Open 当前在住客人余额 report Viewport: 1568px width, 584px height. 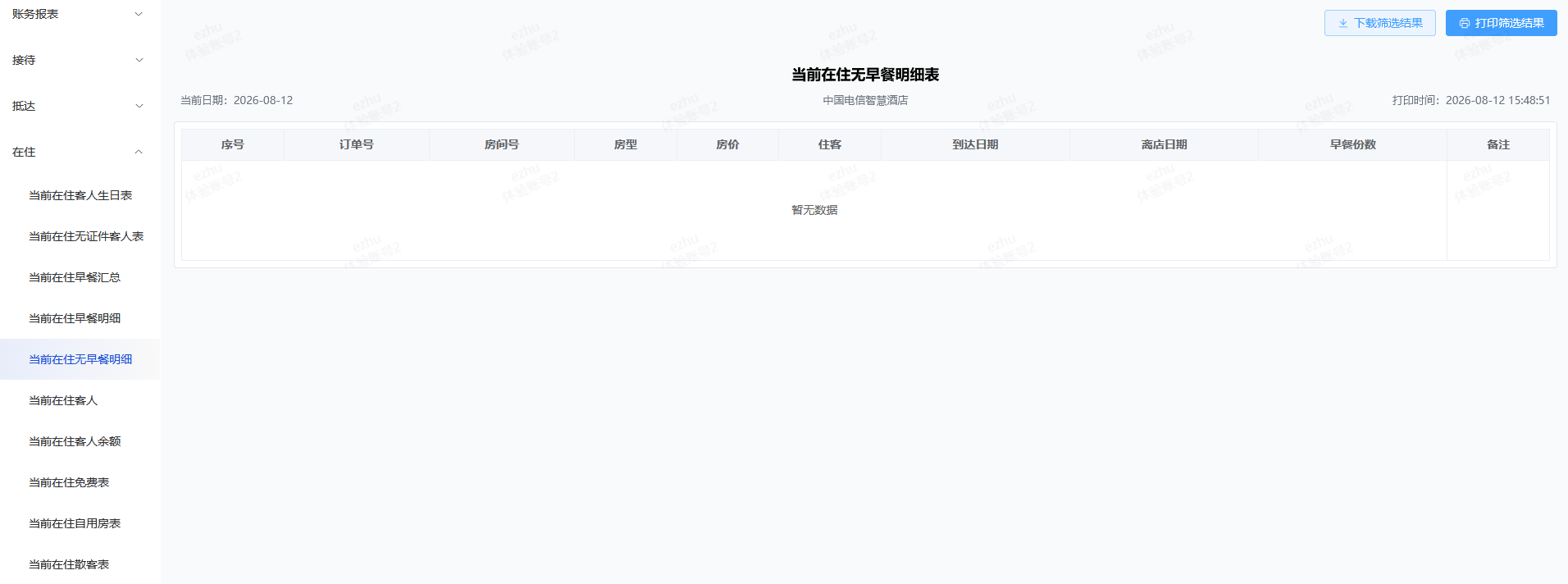point(80,441)
